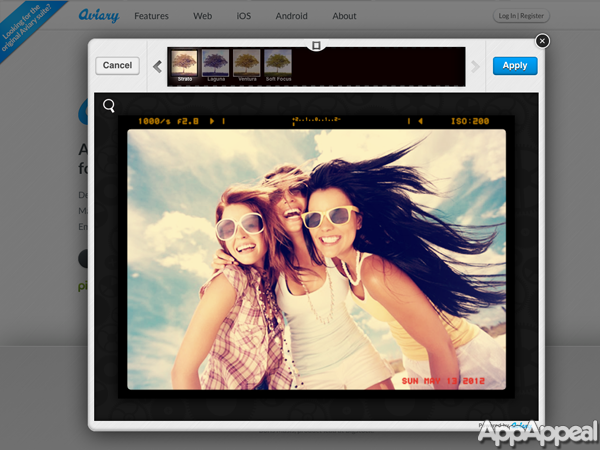Screen dimensions: 600x450
Task: Apply the Ventura filter preview
Action: [x=247, y=62]
